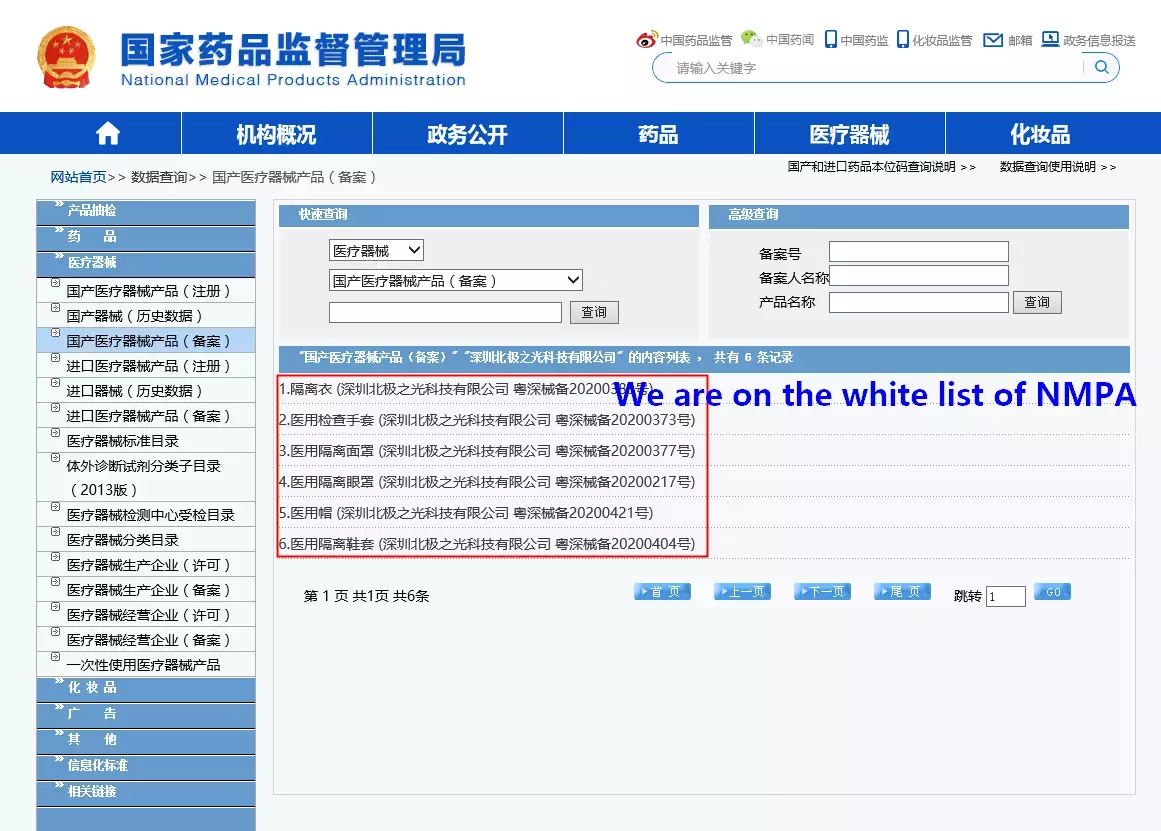This screenshot has width=1161, height=831.
Task: Click the 下一页 next page button
Action: 823,592
